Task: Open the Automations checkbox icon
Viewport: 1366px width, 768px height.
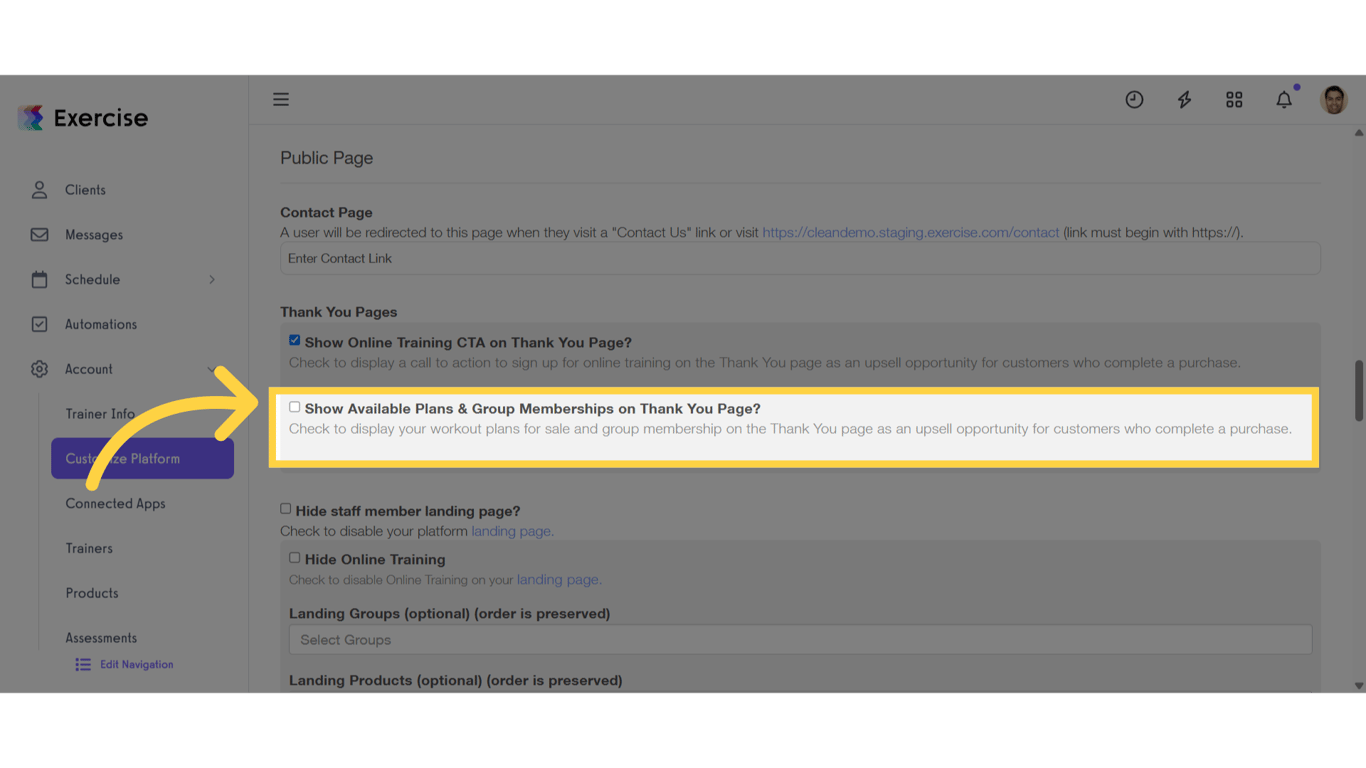Action: (39, 324)
